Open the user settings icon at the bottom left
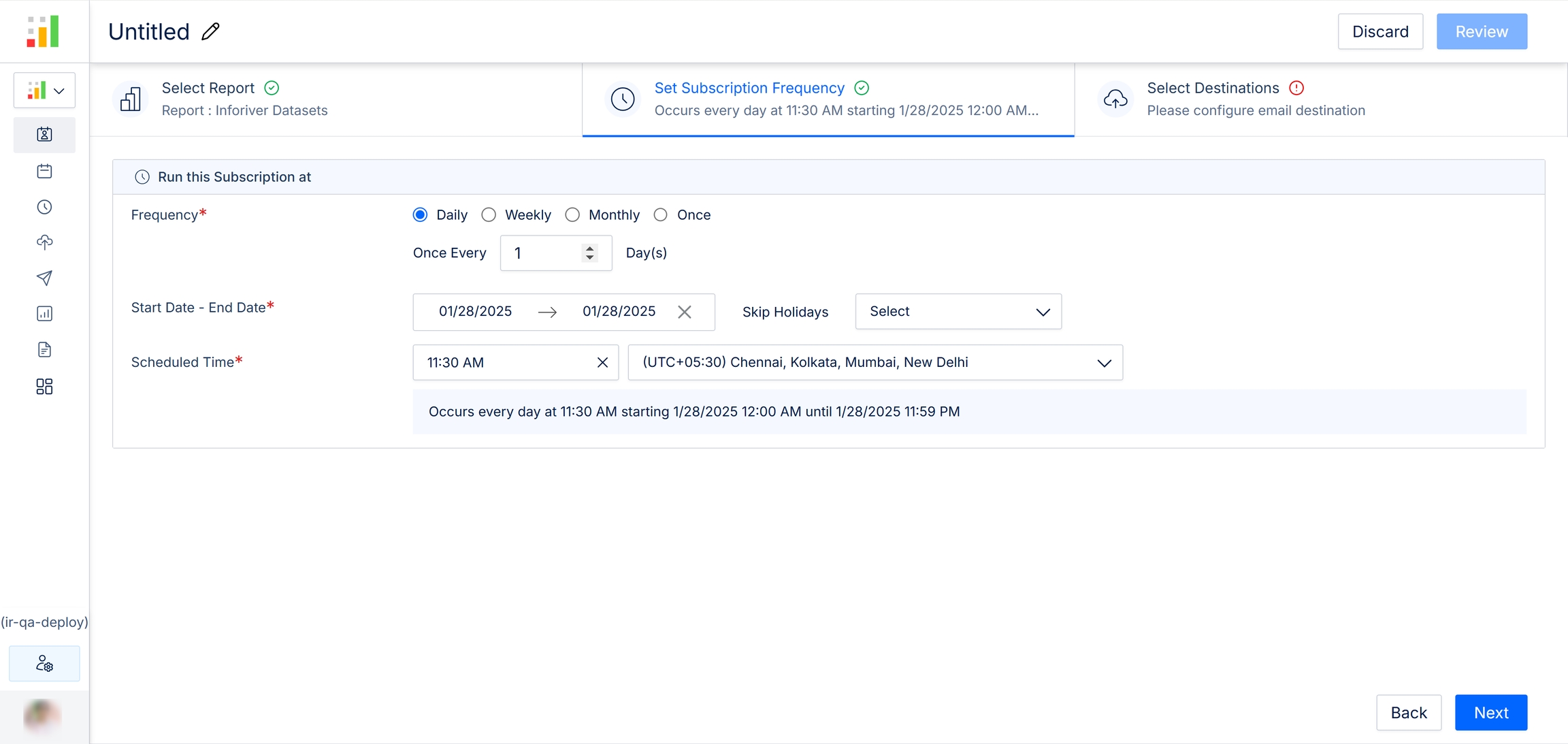Viewport: 1568px width, 744px height. click(44, 664)
